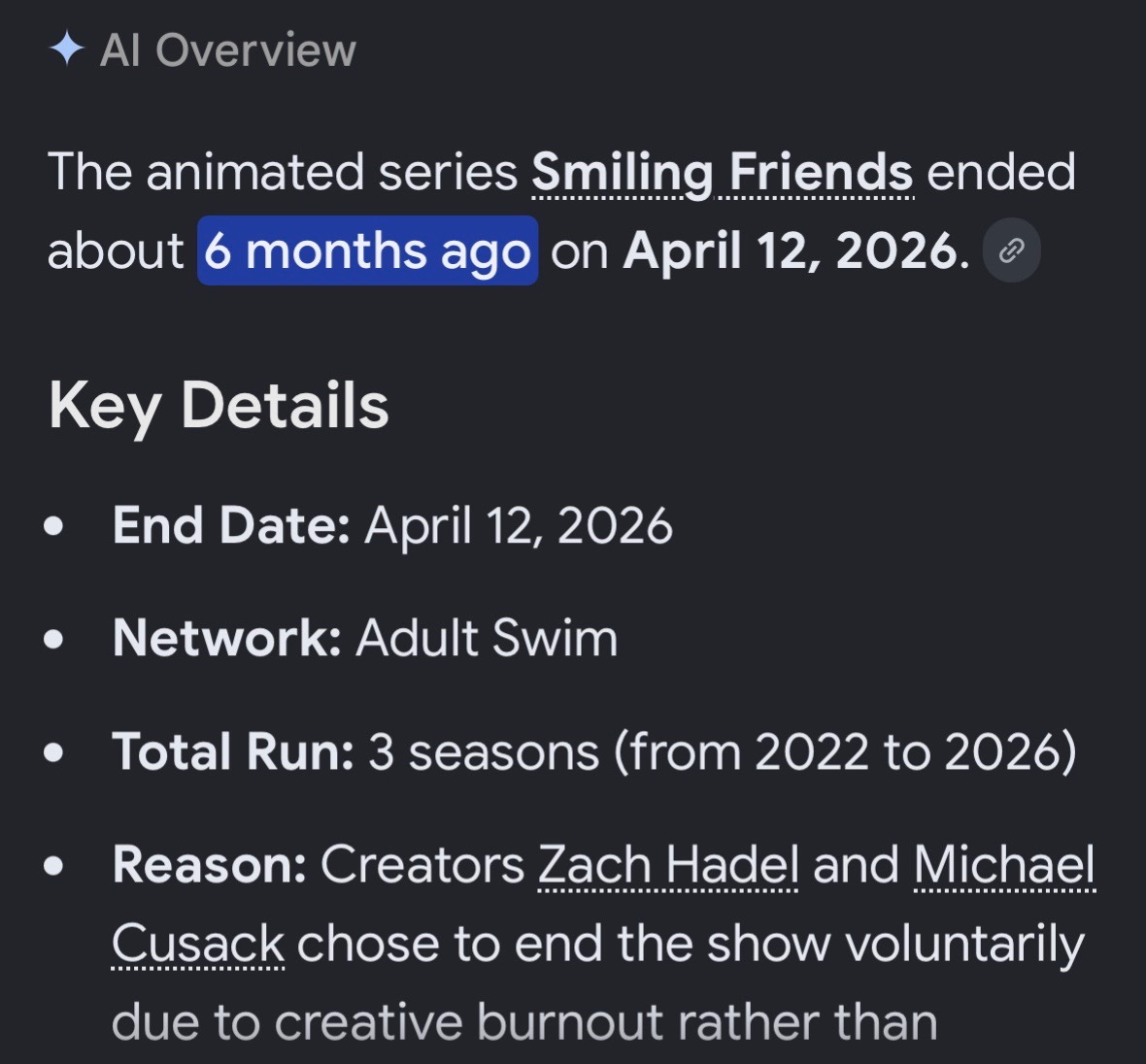Click the bullet beside End Date
Image resolution: width=1146 pixels, height=1064 pixels.
click(x=53, y=526)
